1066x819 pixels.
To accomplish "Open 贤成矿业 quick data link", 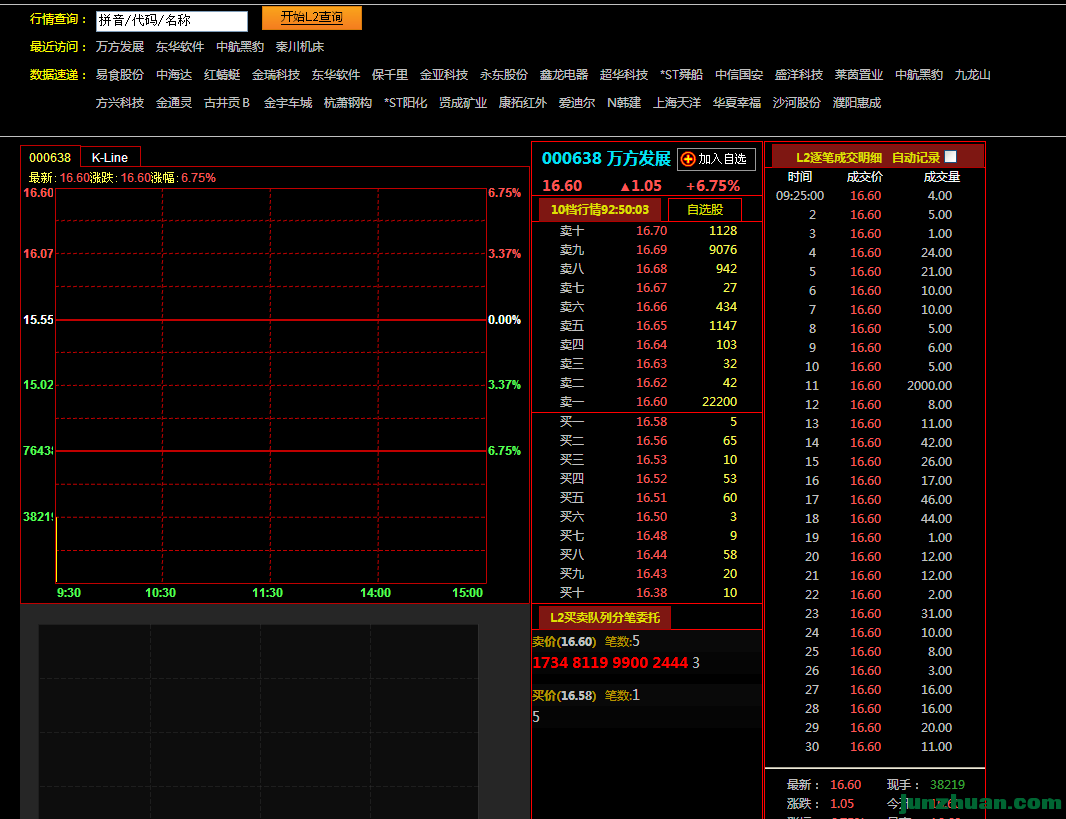I will coord(463,103).
